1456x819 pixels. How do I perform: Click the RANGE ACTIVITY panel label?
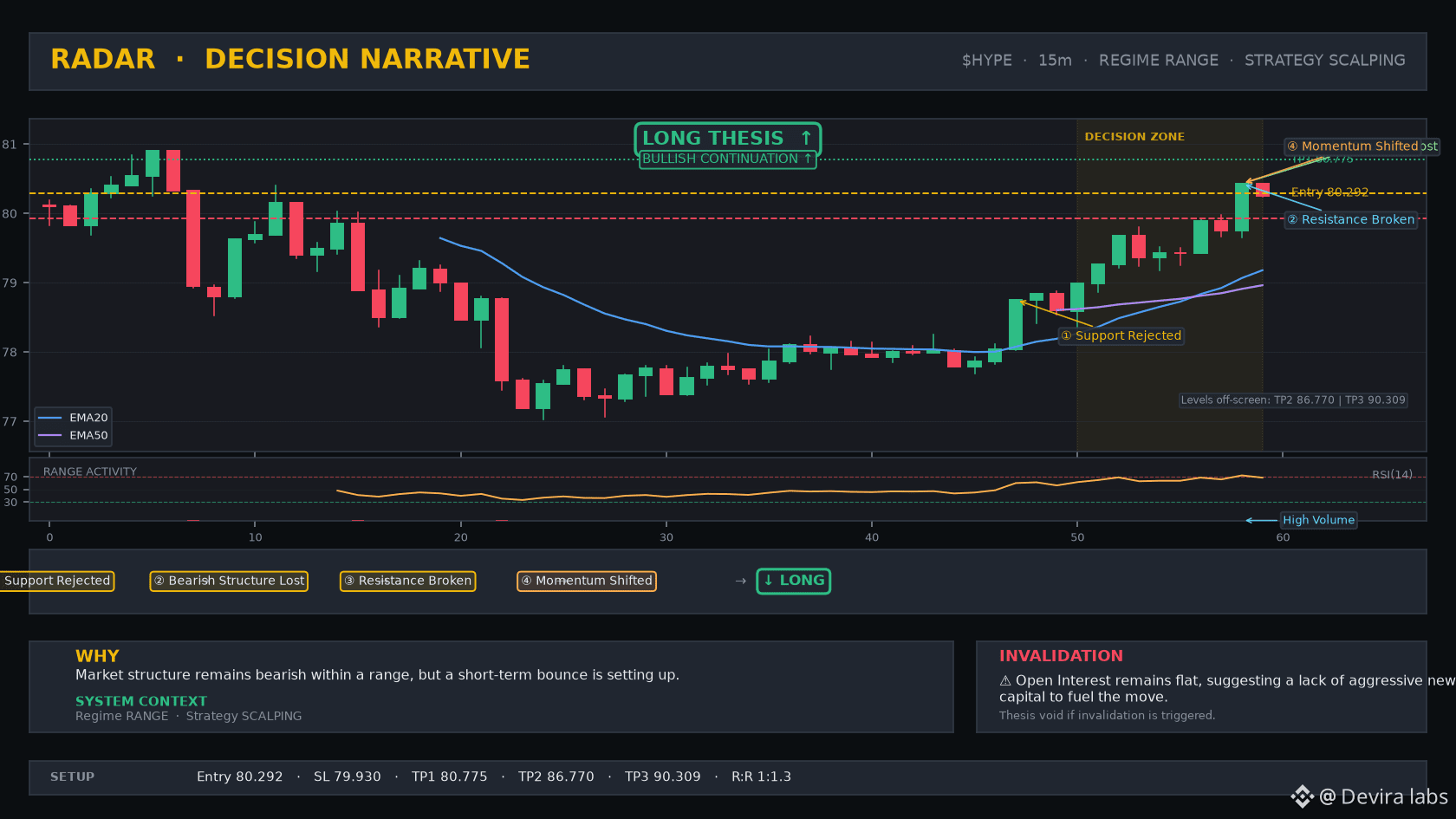pyautogui.click(x=90, y=472)
